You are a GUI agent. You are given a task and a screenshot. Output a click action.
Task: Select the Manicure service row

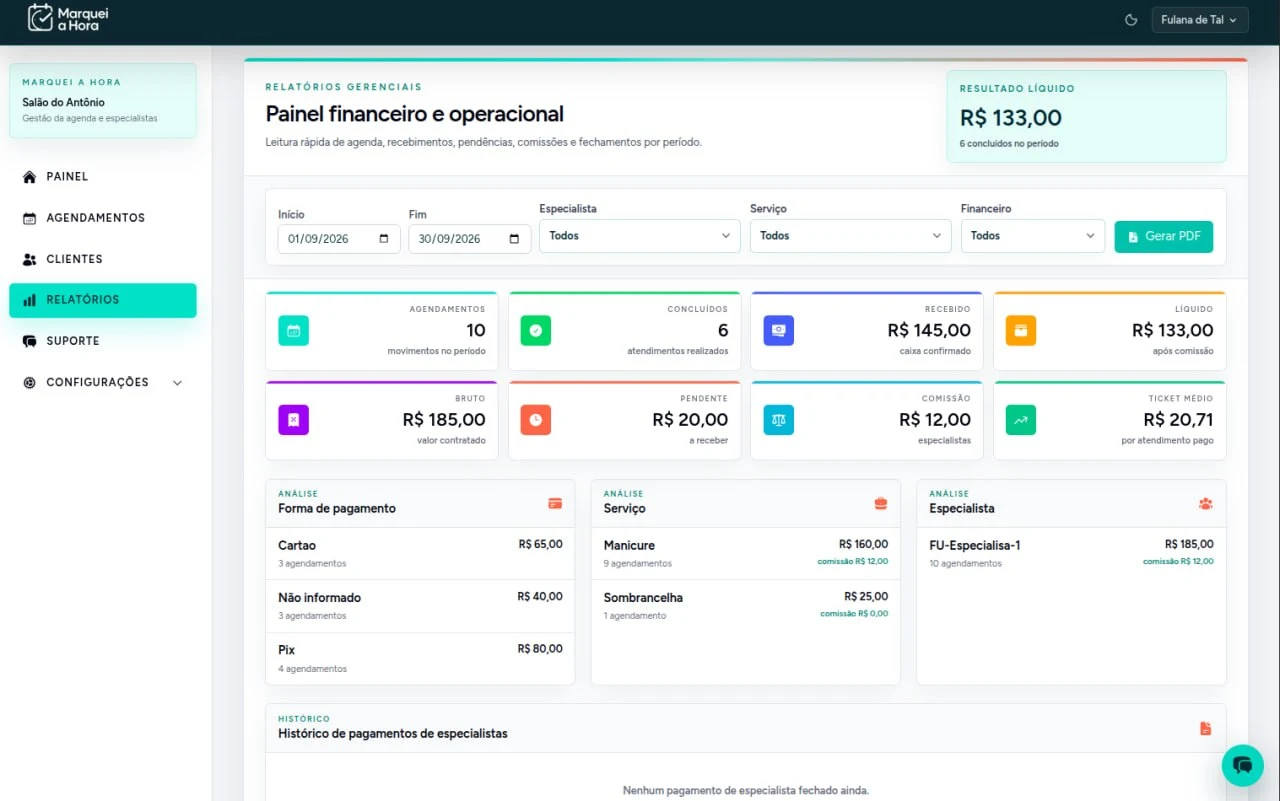click(746, 554)
